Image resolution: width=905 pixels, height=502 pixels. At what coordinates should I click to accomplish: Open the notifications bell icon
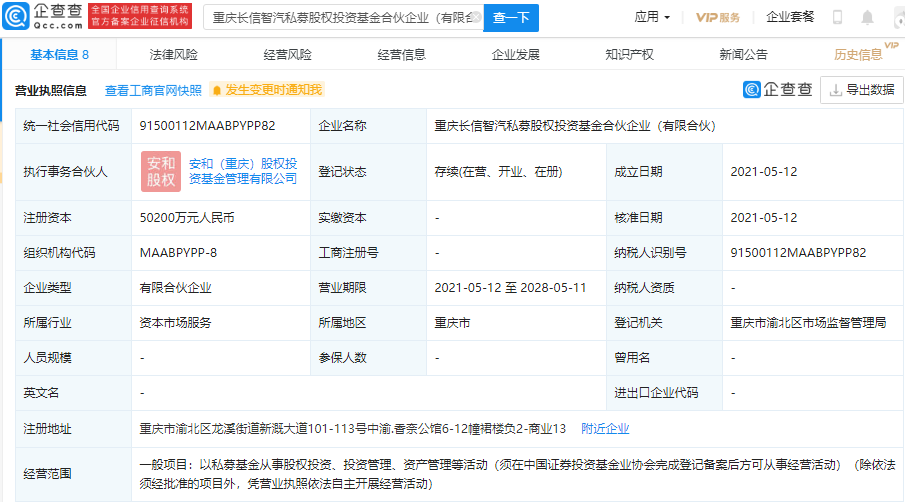point(867,17)
